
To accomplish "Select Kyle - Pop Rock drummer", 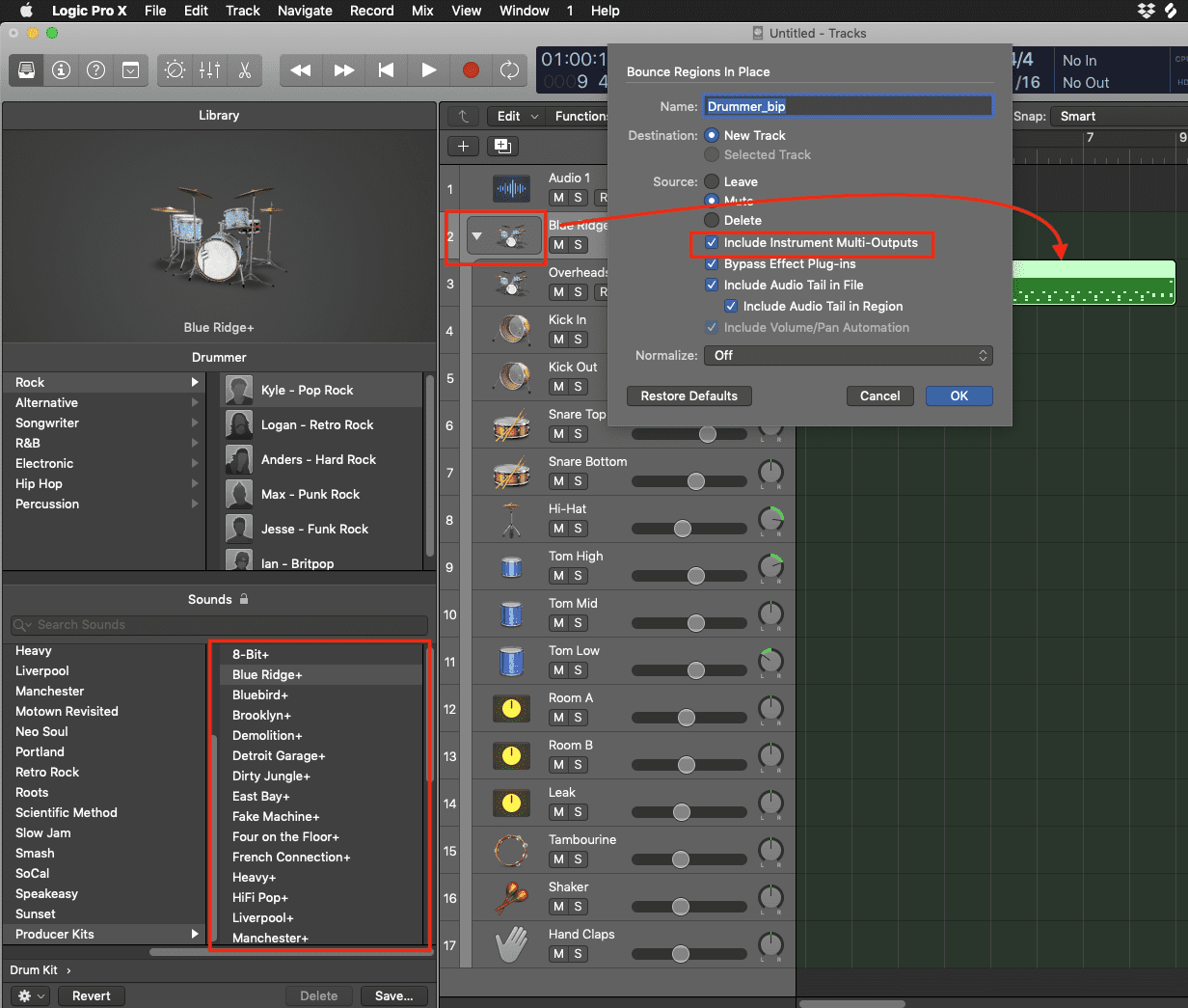I will (x=322, y=391).
